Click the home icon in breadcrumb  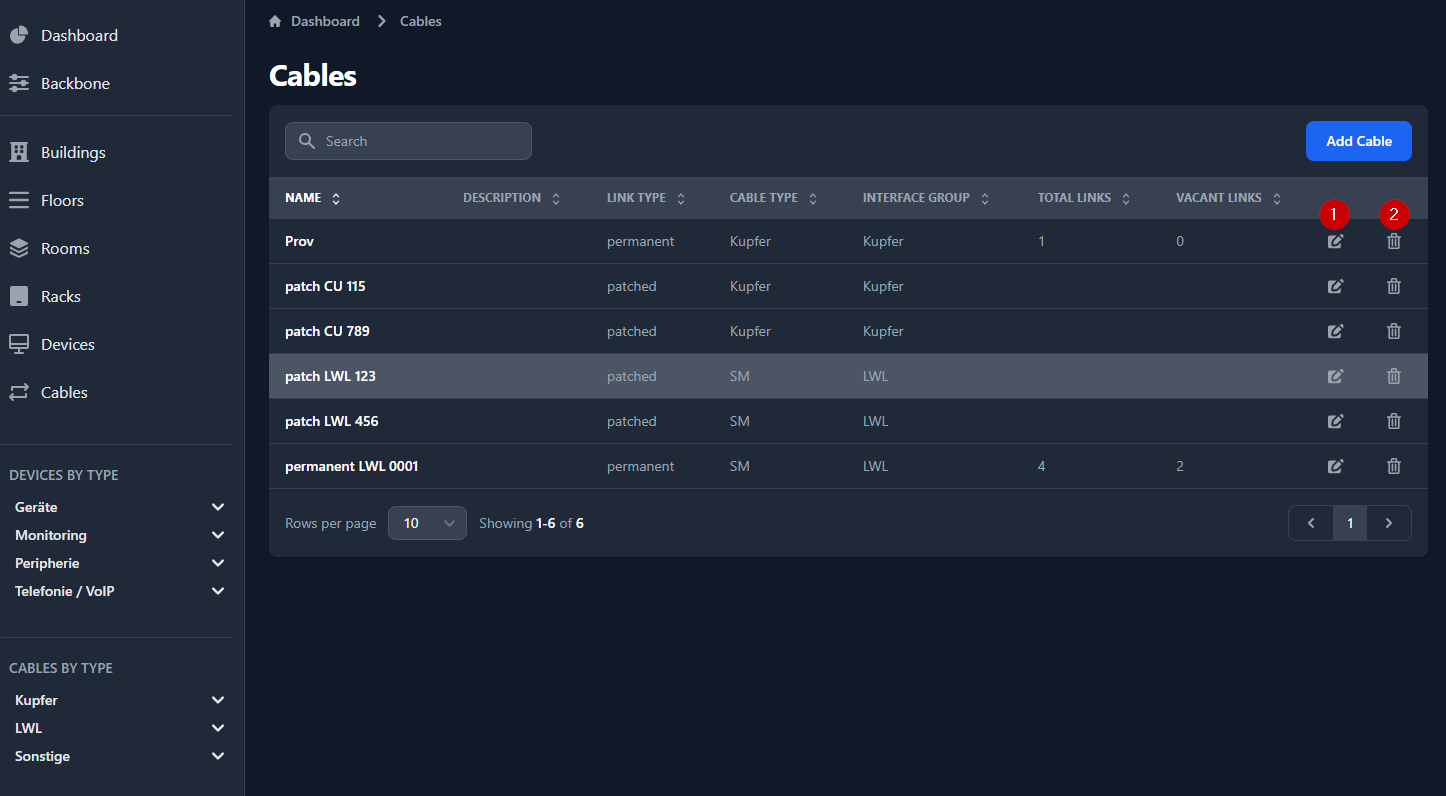276,21
